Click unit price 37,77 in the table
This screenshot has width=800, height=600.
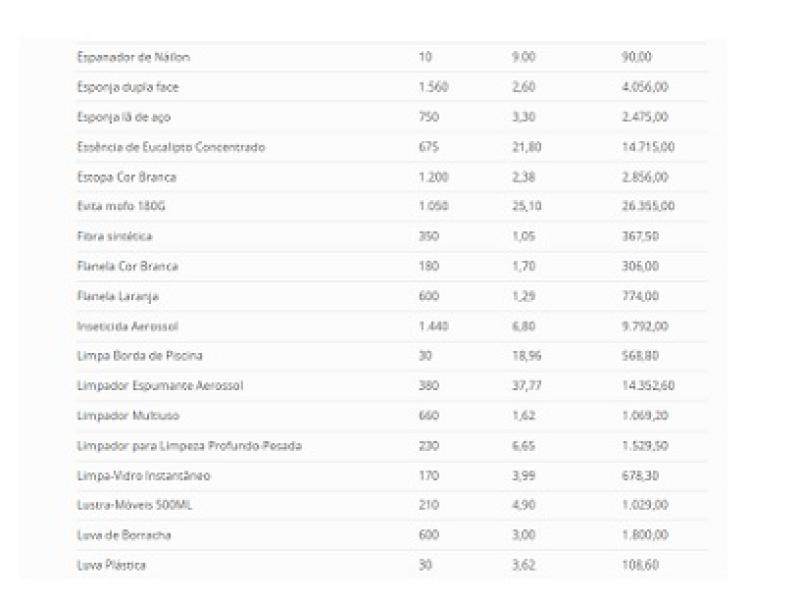(x=525, y=385)
